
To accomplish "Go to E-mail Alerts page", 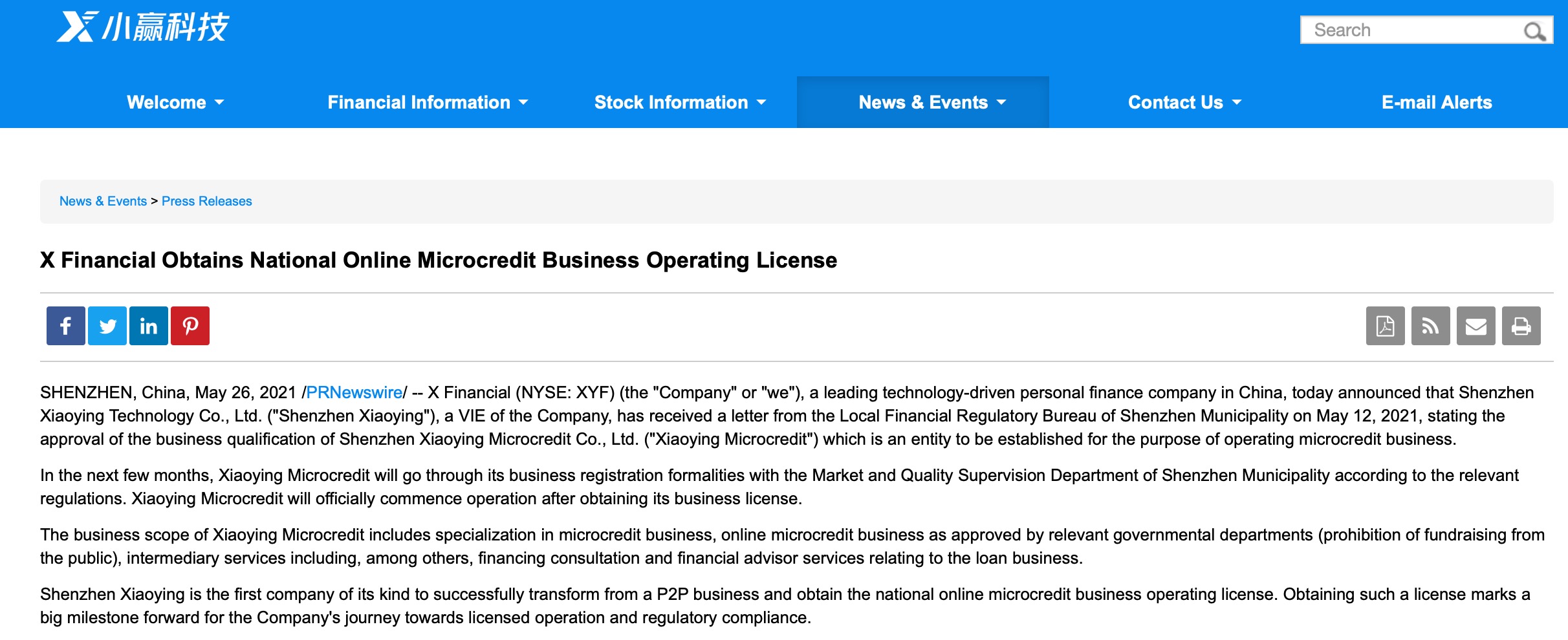I will click(1437, 102).
